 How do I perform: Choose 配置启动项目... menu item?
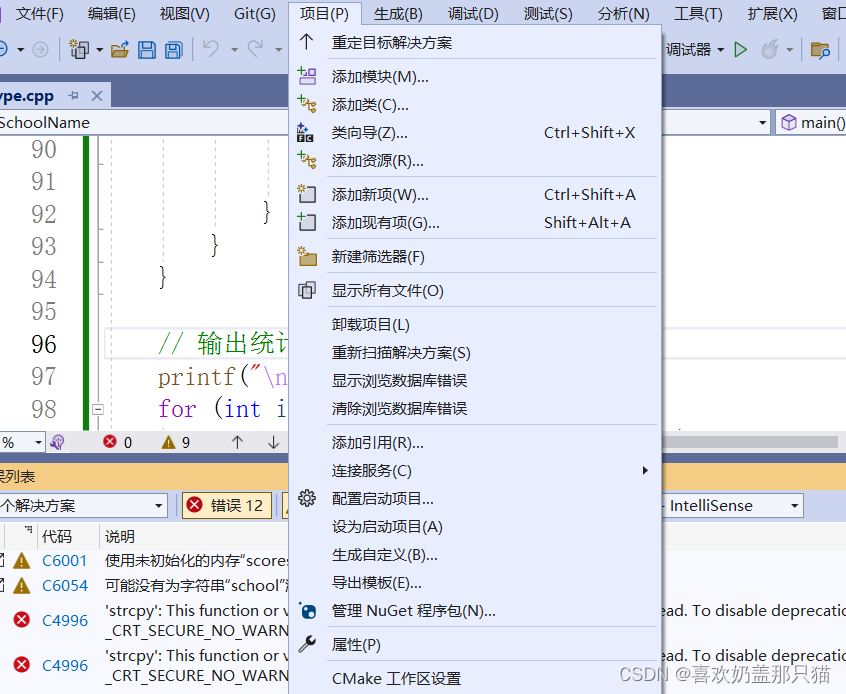point(475,499)
